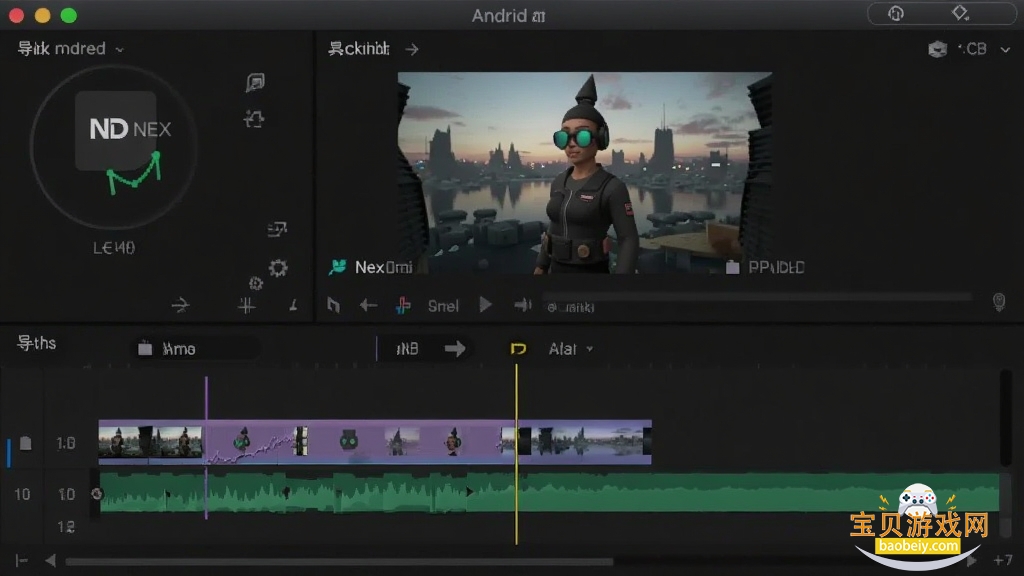
Task: Toggle the circle icon at the audio track's start
Action: 97,494
